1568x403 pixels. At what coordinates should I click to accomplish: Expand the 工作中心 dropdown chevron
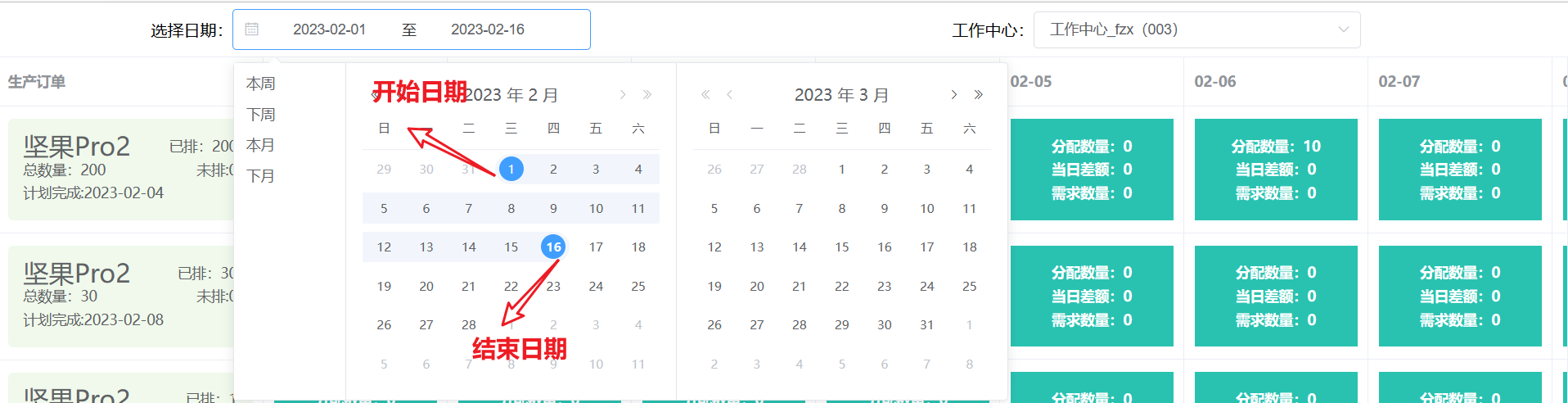1343,29
